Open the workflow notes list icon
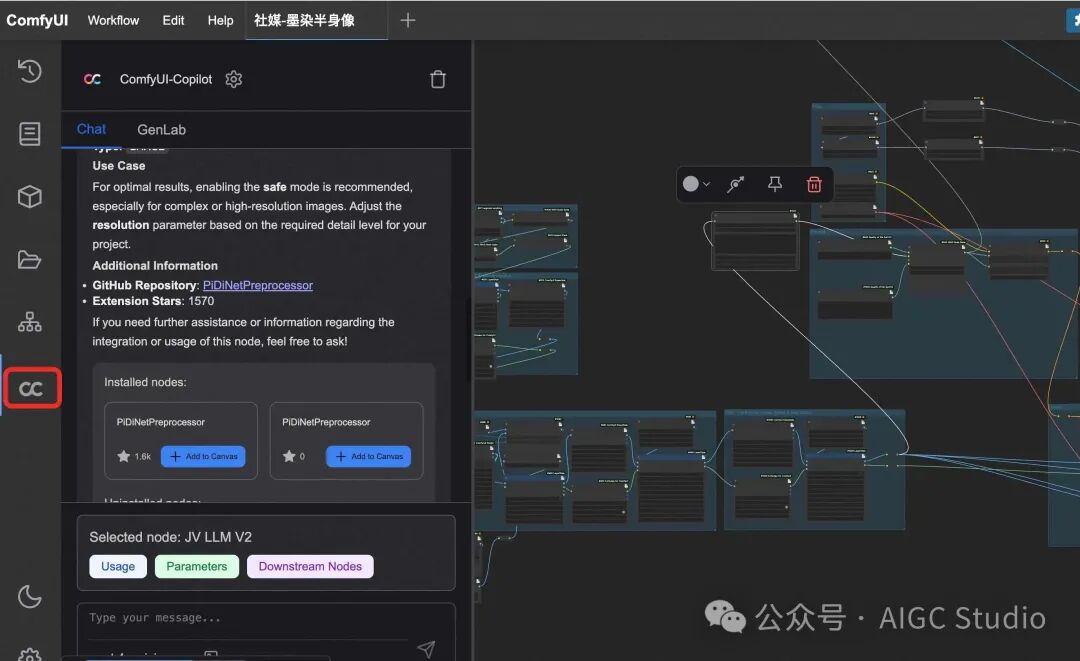Image resolution: width=1080 pixels, height=661 pixels. 30,134
